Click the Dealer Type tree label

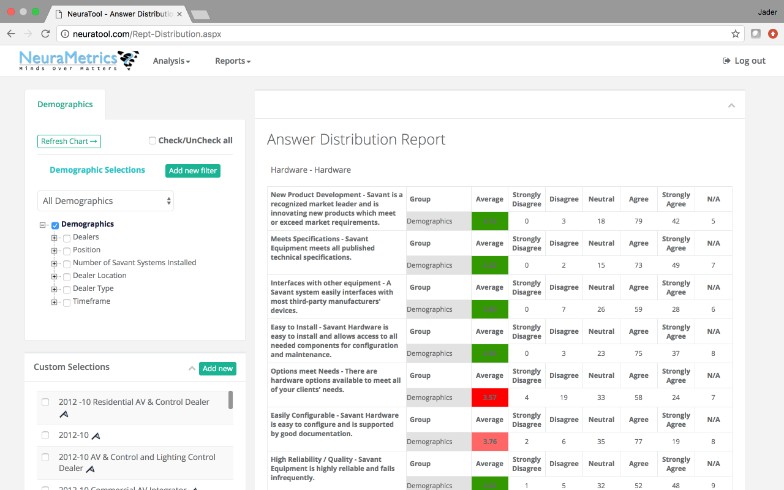[x=93, y=288]
